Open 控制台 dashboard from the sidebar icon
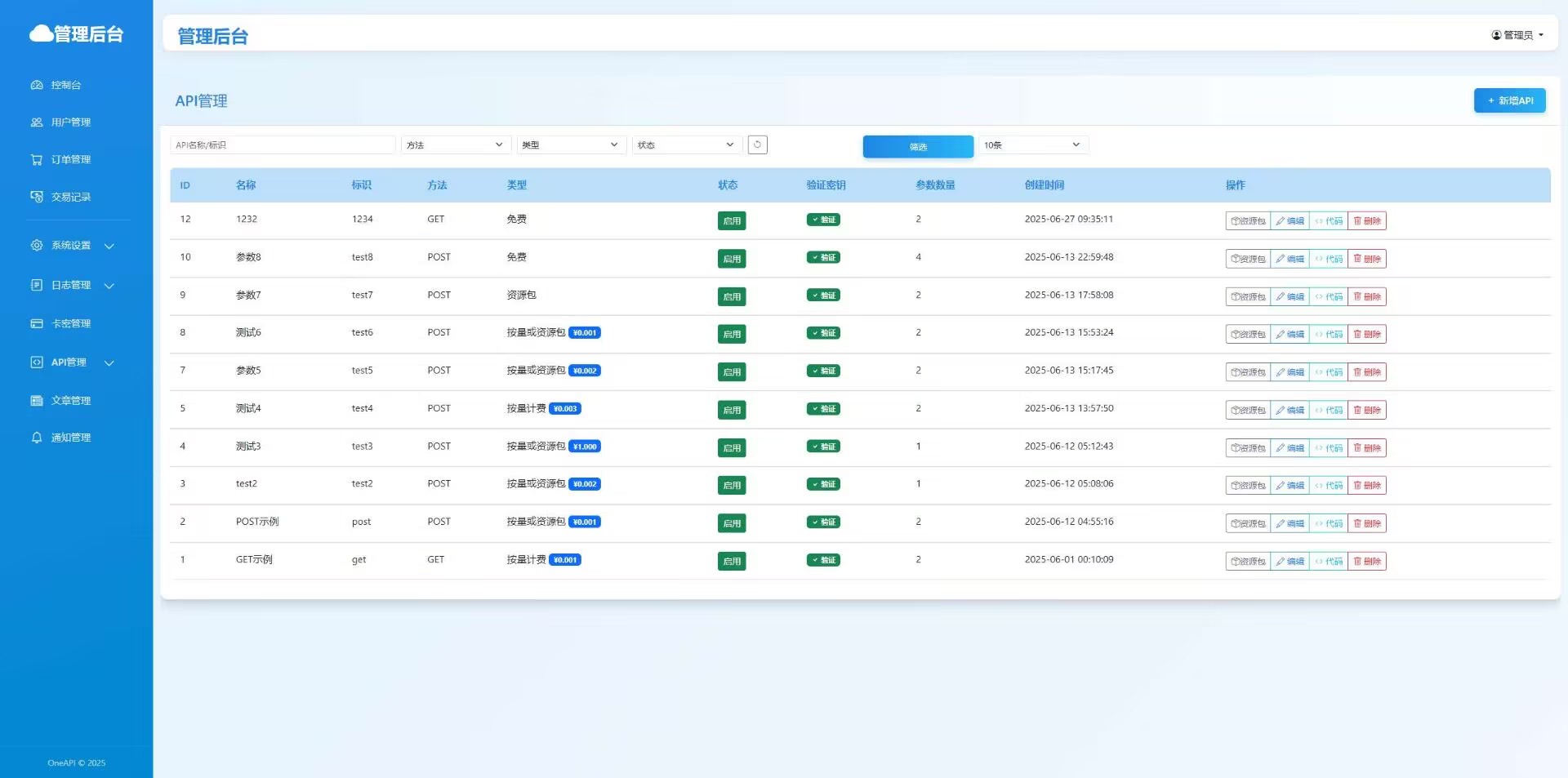1568x778 pixels. tap(37, 85)
